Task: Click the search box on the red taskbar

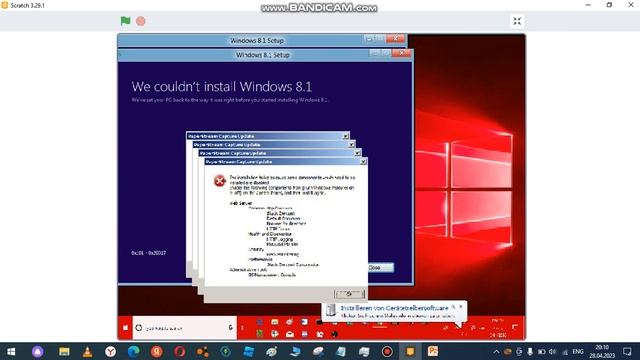Action: (x=184, y=327)
